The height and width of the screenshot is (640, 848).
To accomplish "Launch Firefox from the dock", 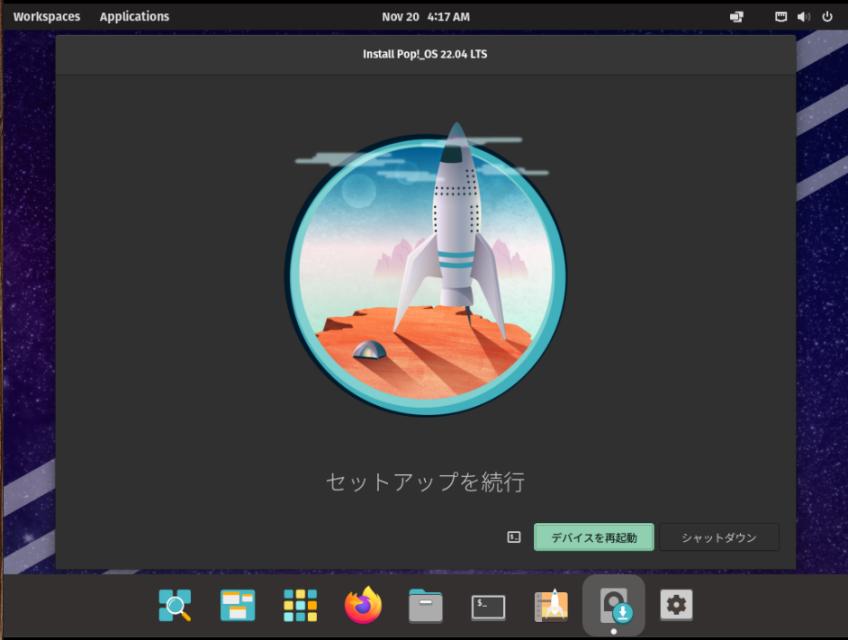I will [363, 605].
